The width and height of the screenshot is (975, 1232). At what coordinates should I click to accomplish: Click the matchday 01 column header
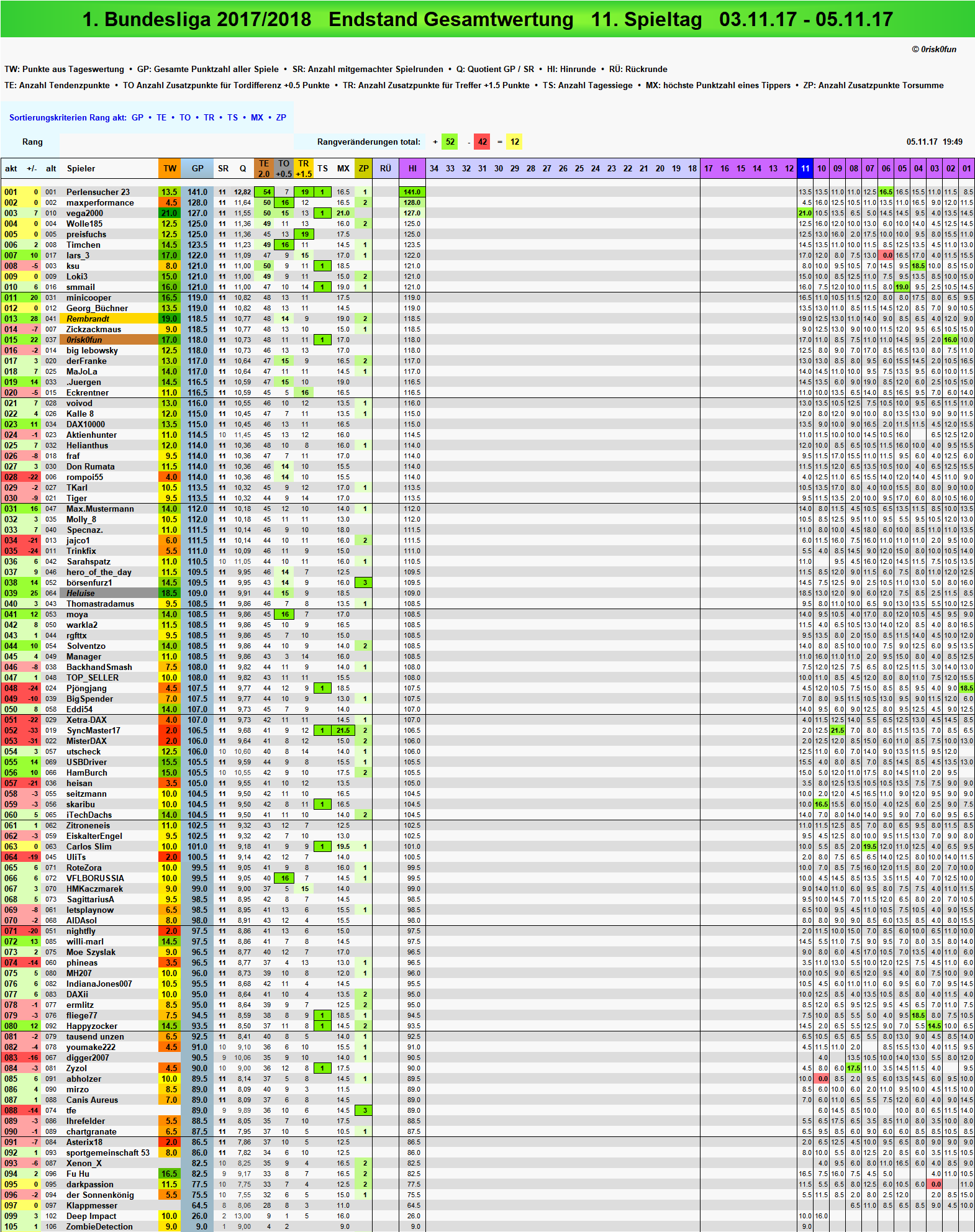click(x=966, y=168)
